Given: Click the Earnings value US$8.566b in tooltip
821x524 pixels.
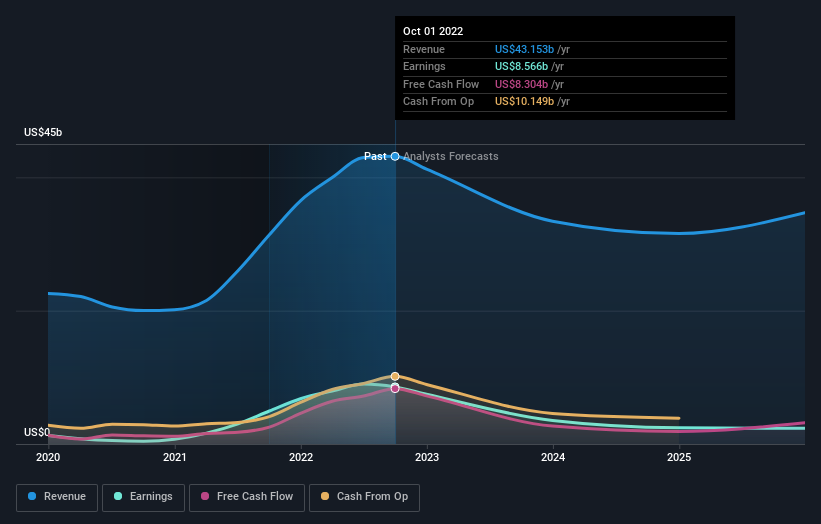Looking at the screenshot, I should click(522, 66).
